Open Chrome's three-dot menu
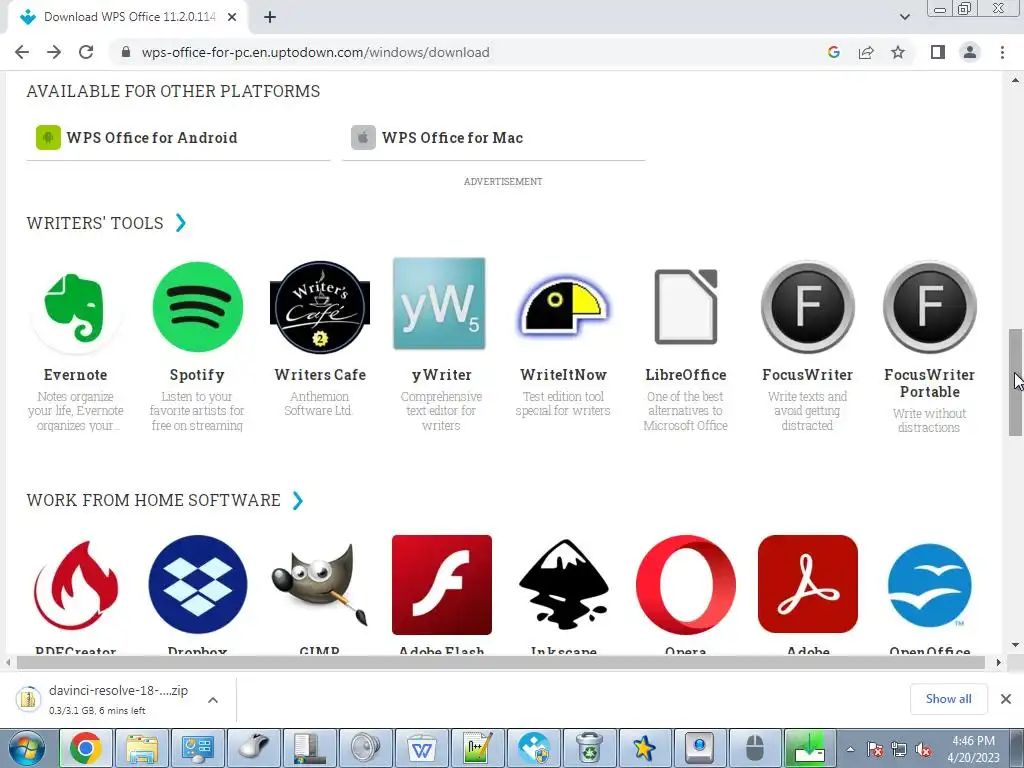 [x=1002, y=52]
